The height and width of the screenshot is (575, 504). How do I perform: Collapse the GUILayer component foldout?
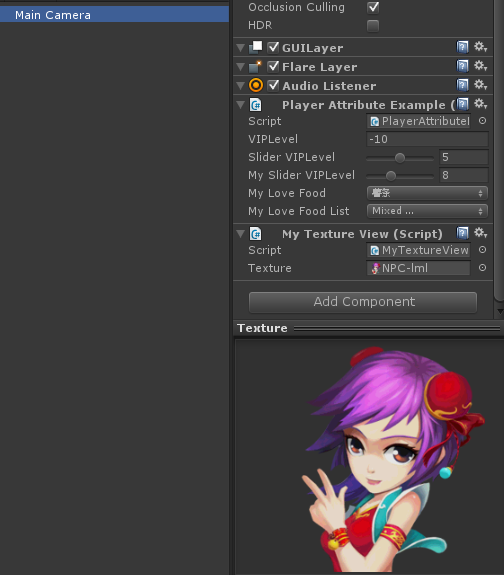click(x=241, y=48)
